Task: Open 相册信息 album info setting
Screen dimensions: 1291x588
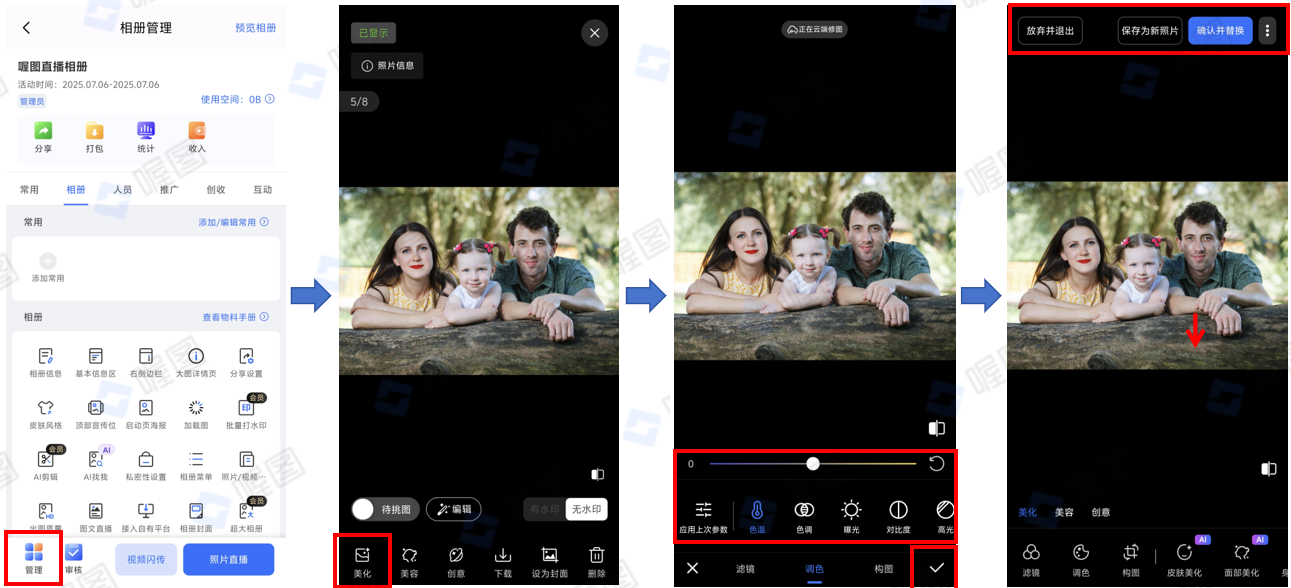Action: pyautogui.click(x=45, y=356)
